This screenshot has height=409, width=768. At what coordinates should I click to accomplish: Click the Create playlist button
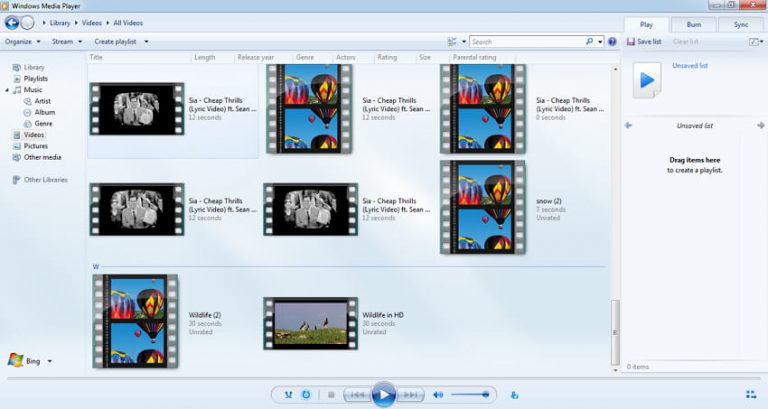(115, 42)
